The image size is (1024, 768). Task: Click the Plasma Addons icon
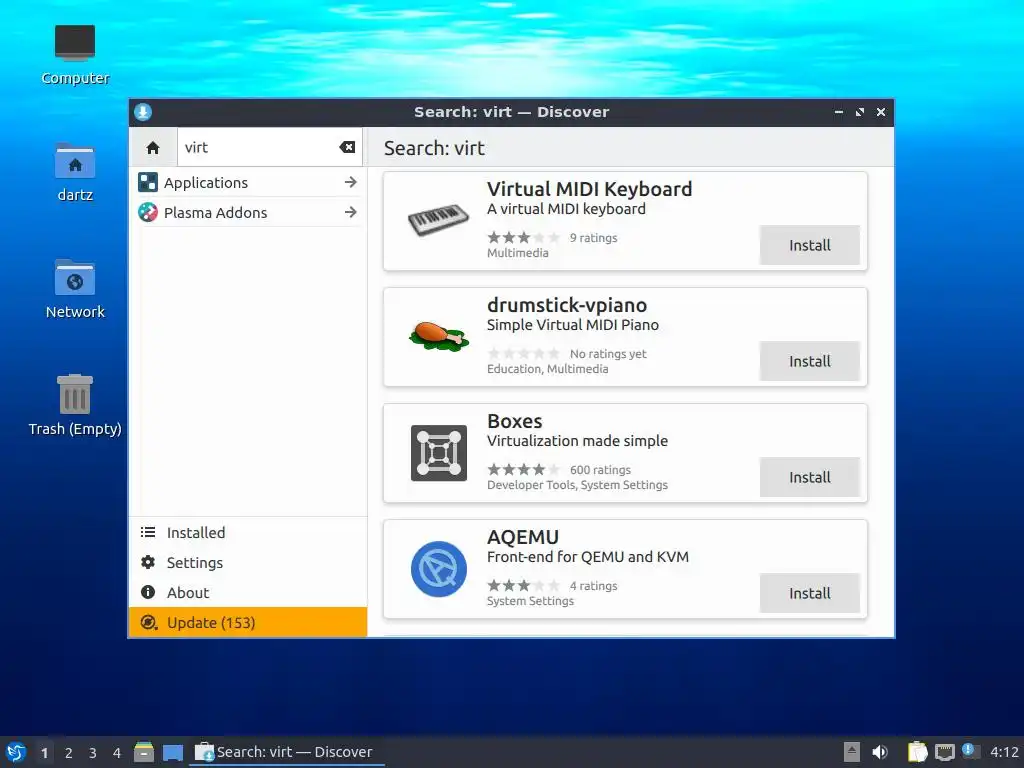pyautogui.click(x=148, y=212)
